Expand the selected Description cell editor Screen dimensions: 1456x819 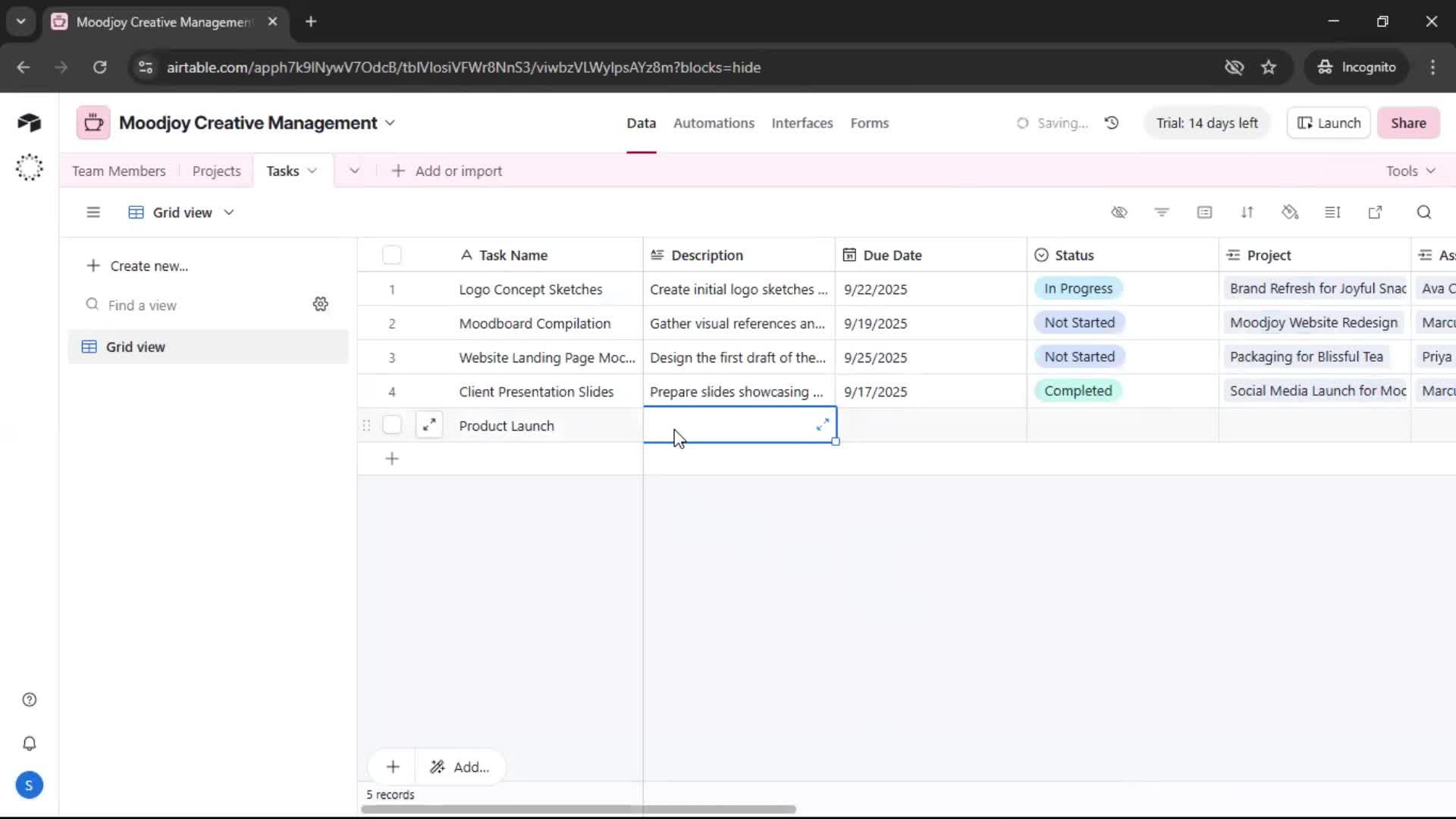823,425
